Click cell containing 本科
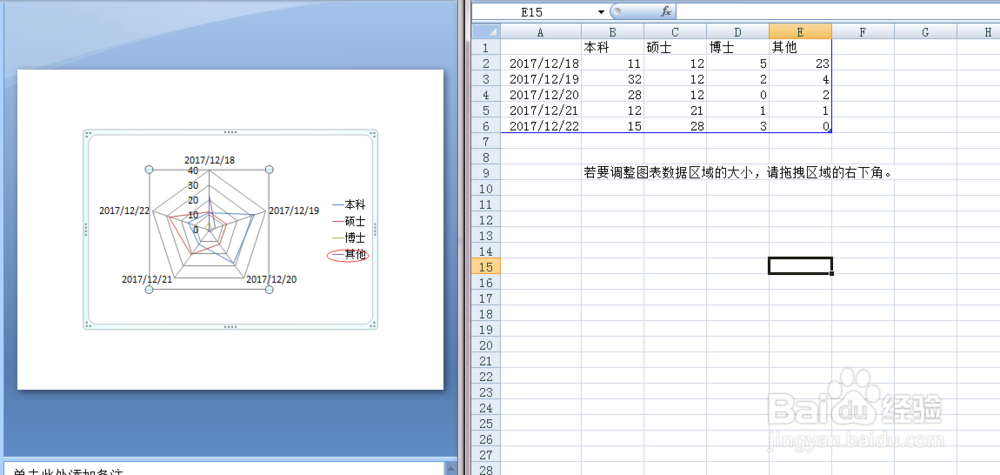 (612, 48)
